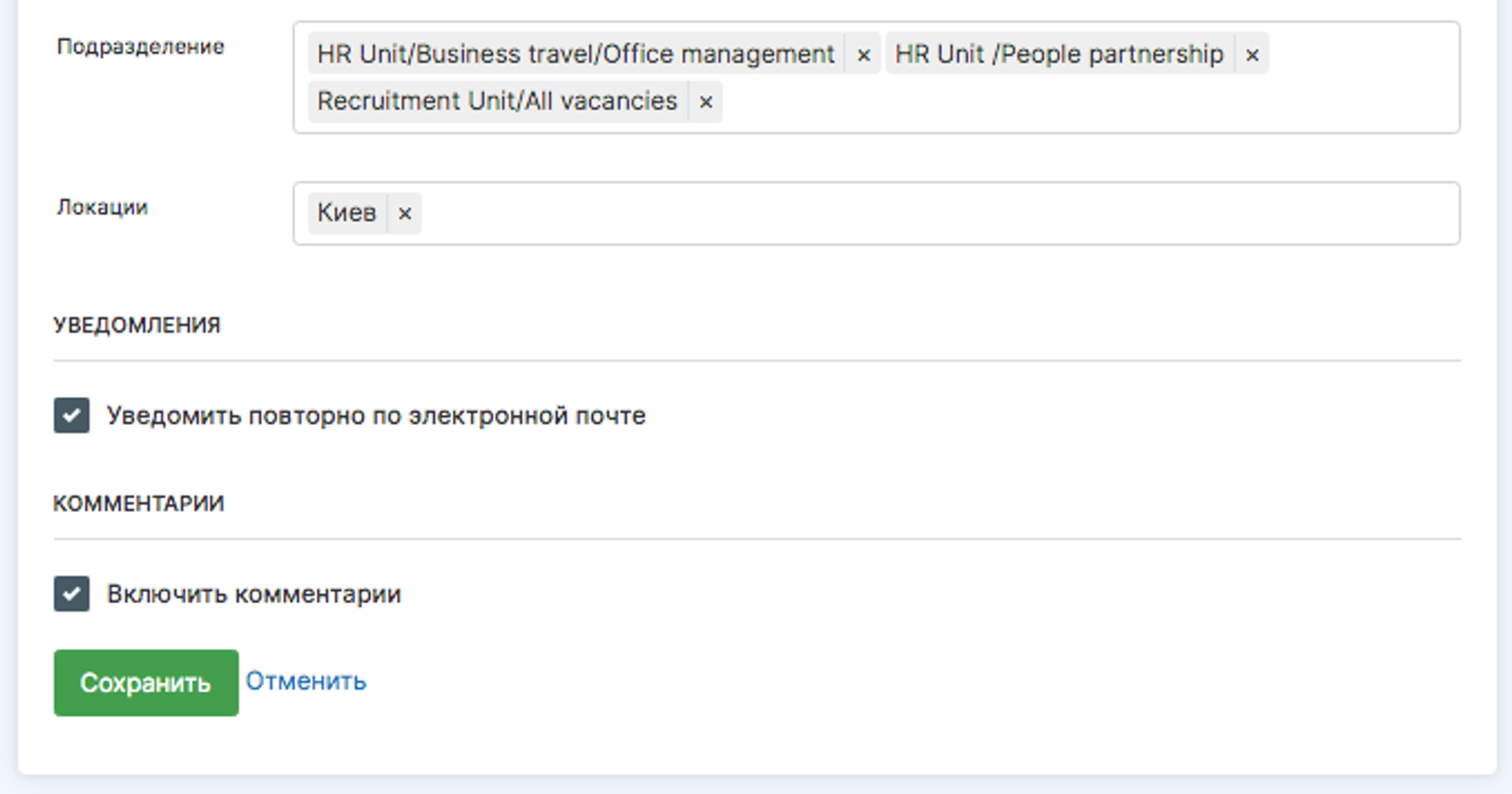Select the HR Unit/Business travel/Office management tag text

point(576,54)
